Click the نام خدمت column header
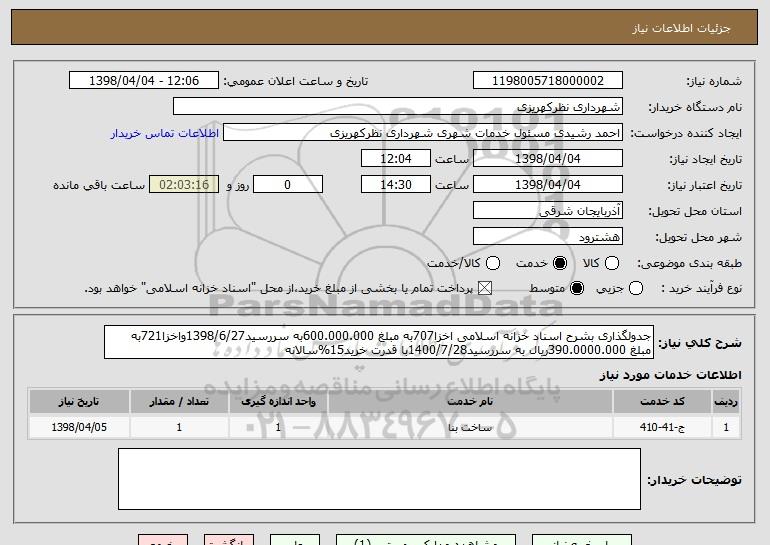 pos(470,402)
